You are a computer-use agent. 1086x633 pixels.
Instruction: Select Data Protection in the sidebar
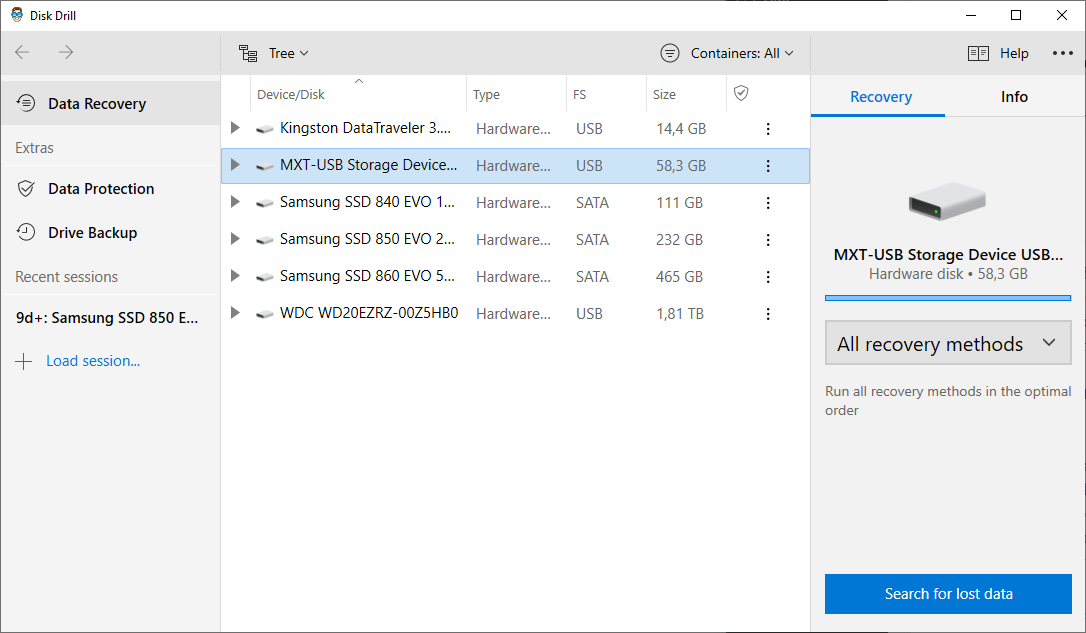pyautogui.click(x=111, y=188)
